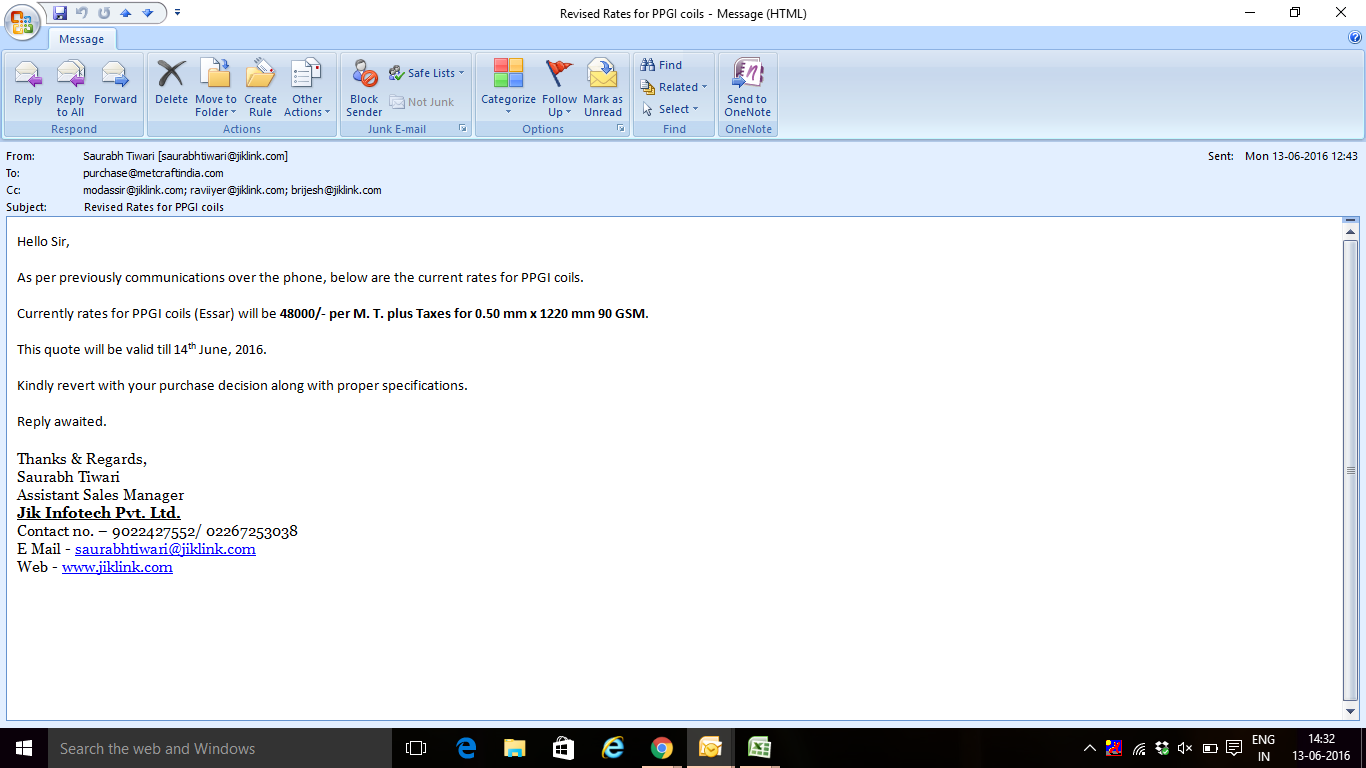
Task: Expand the Other Actions menu
Action: click(x=307, y=106)
